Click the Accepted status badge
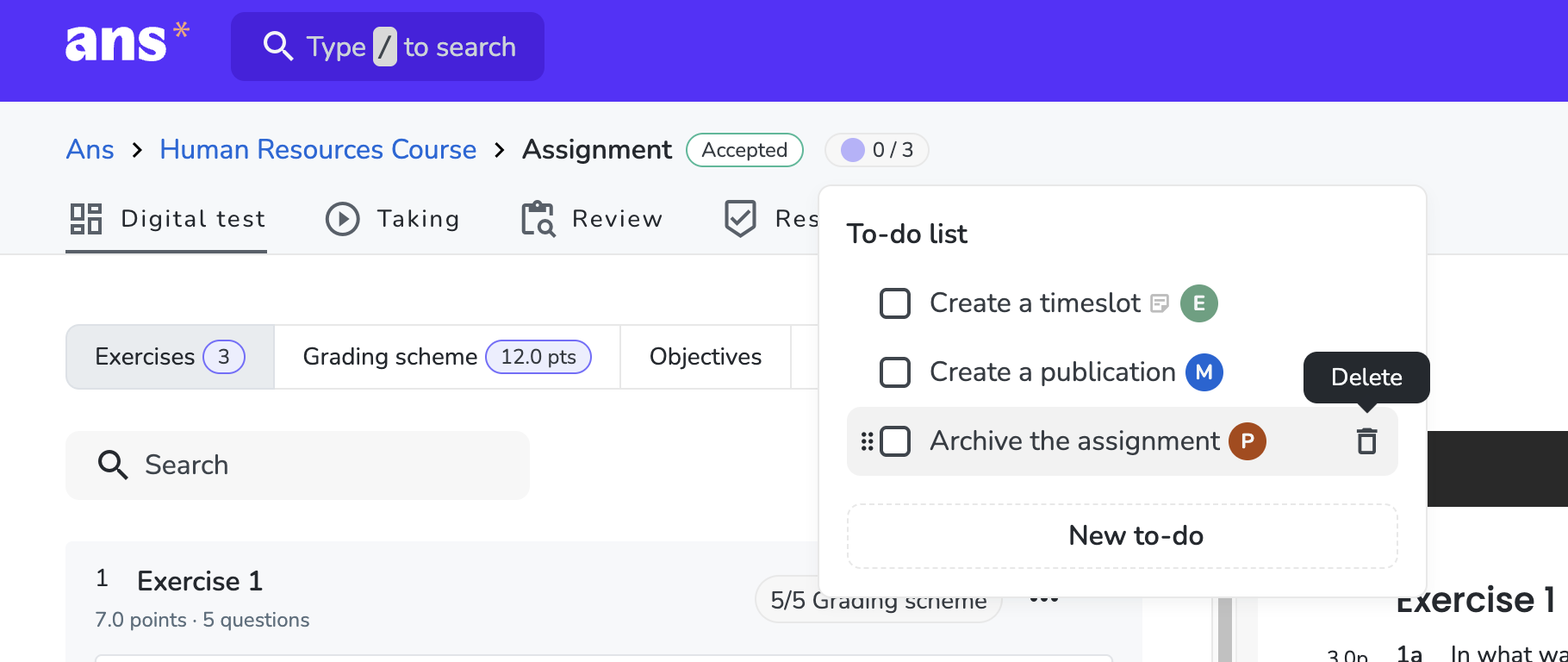This screenshot has width=1568, height=662. pyautogui.click(x=744, y=150)
